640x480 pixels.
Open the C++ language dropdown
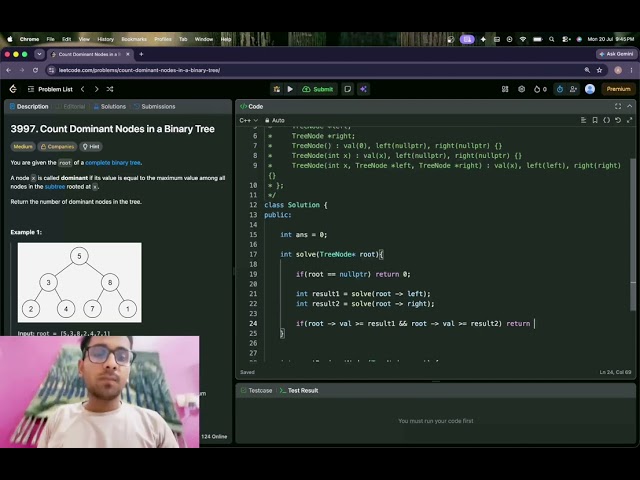pyautogui.click(x=249, y=120)
